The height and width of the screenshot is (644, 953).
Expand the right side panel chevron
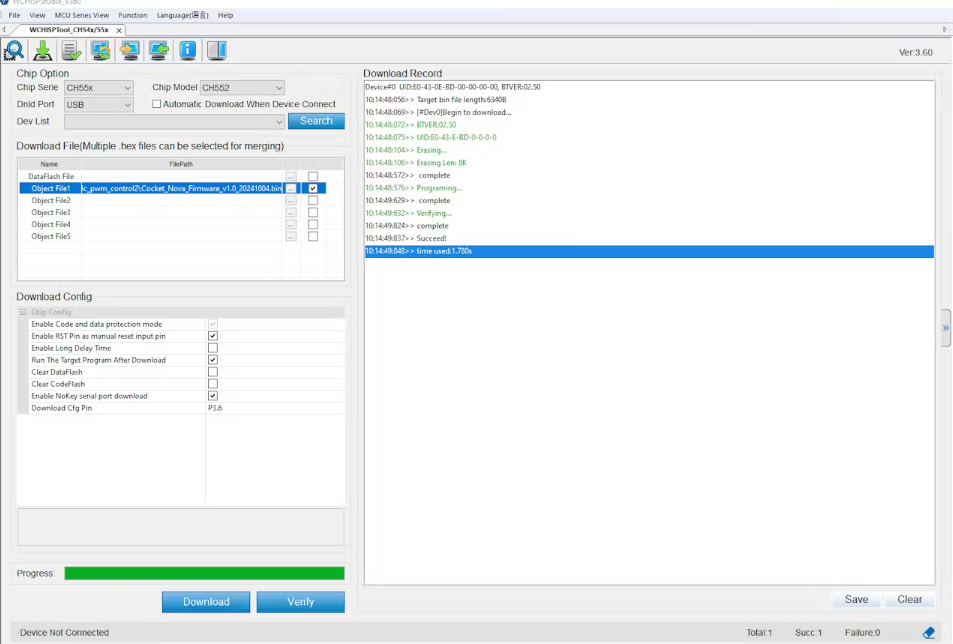[x=946, y=328]
